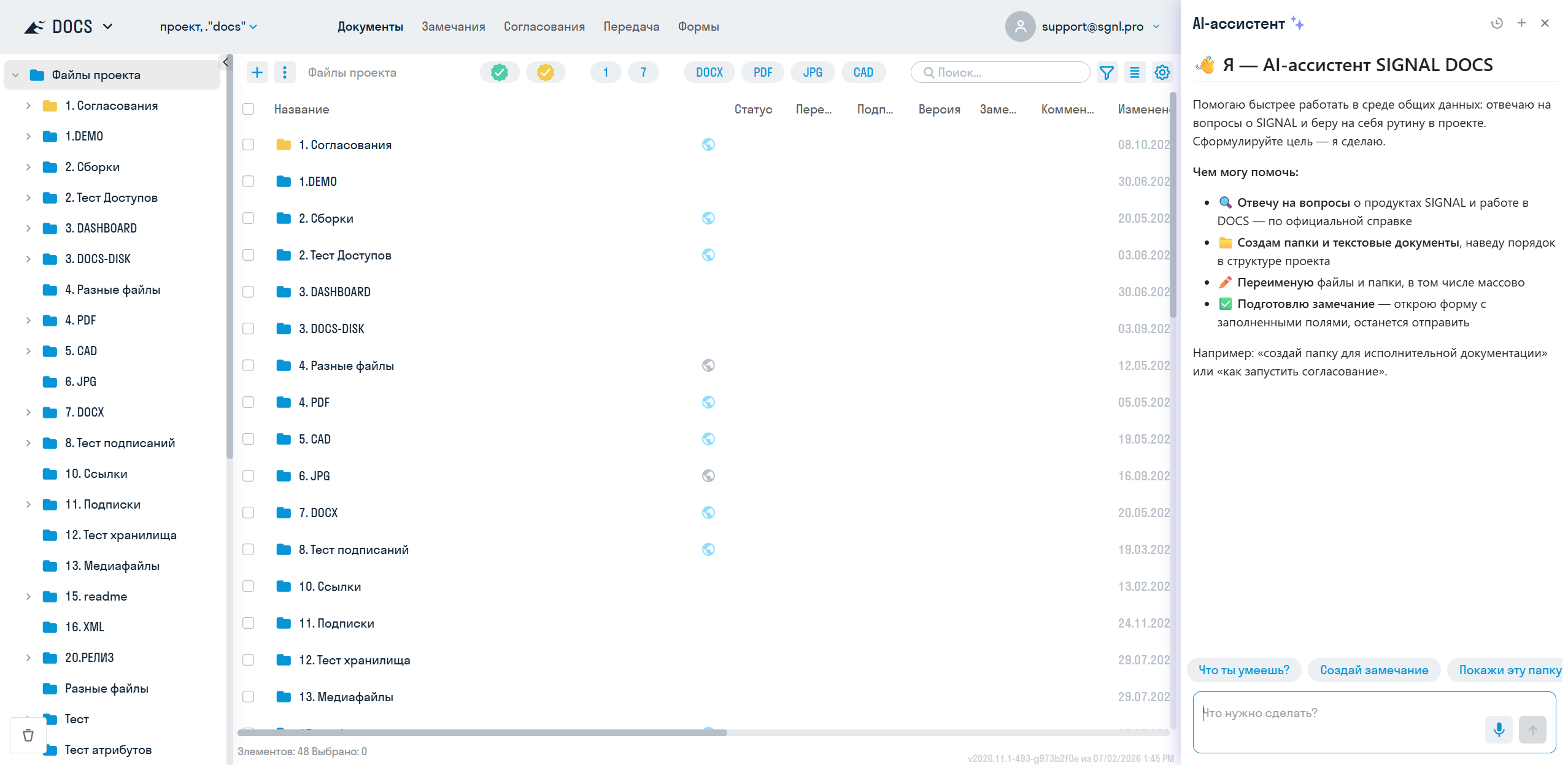The width and height of the screenshot is (1568, 765).
Task: Click the yellow checkmark status filter badge
Action: coord(546,72)
